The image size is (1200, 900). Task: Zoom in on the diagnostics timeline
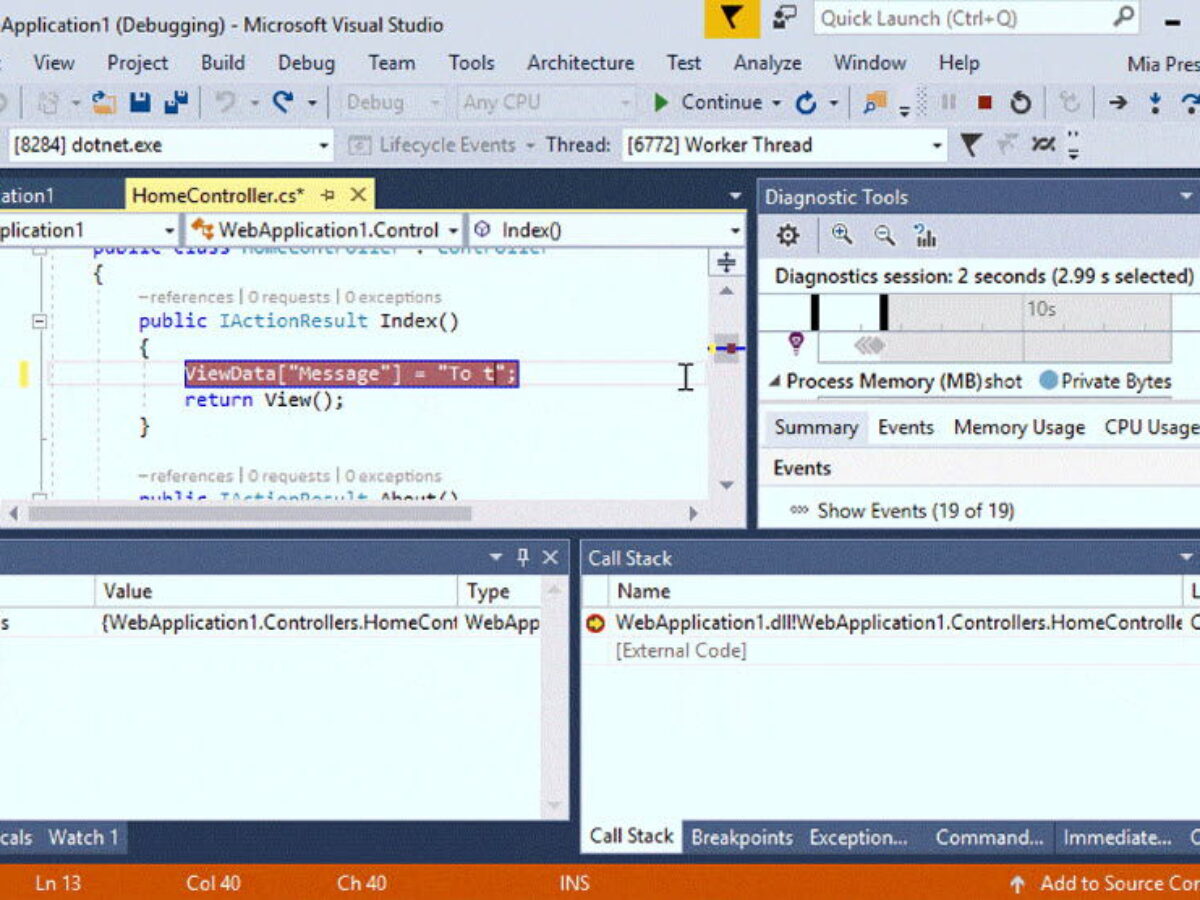(x=842, y=235)
